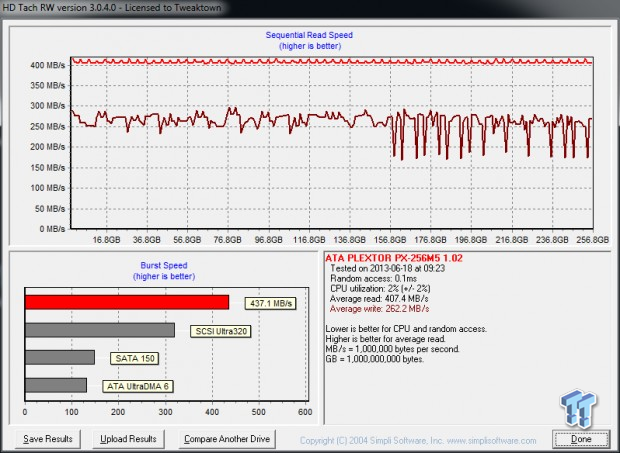The height and width of the screenshot is (453, 620).
Task: Click the 'Lower is better for CPU' note
Action: pyautogui.click(x=406, y=329)
